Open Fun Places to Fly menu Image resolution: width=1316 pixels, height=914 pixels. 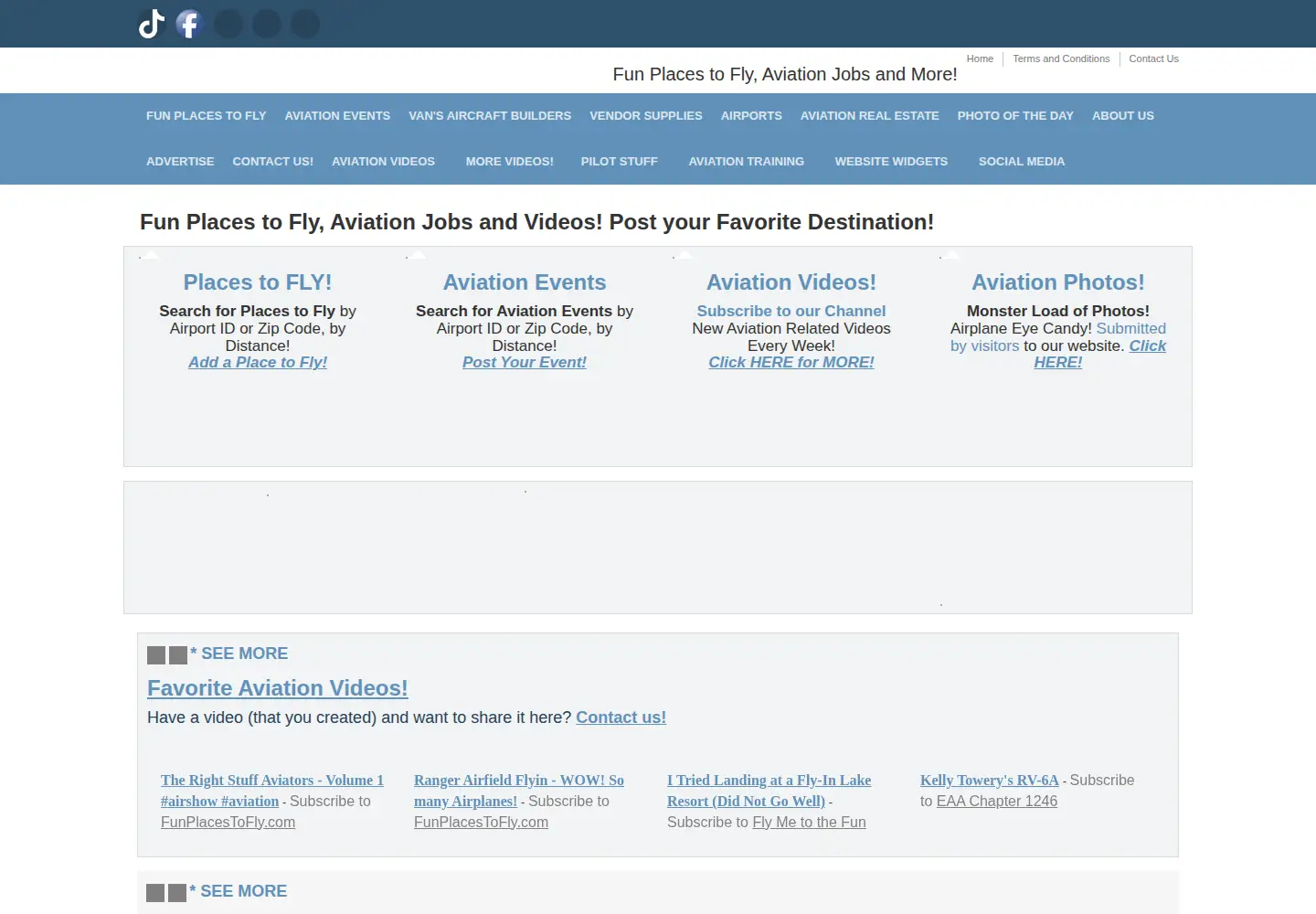pos(207,116)
